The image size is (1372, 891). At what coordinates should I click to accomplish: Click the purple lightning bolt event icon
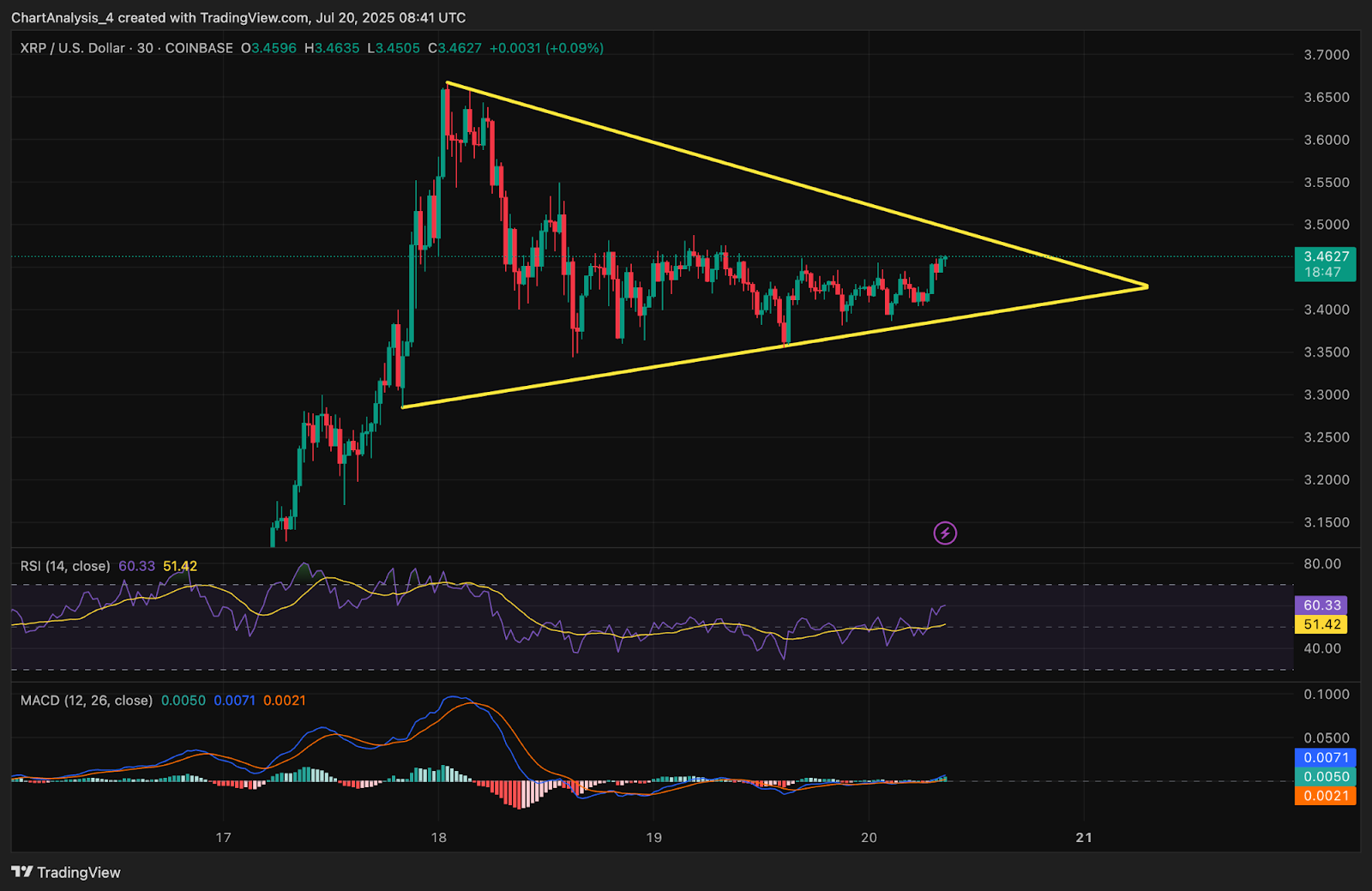click(x=945, y=533)
